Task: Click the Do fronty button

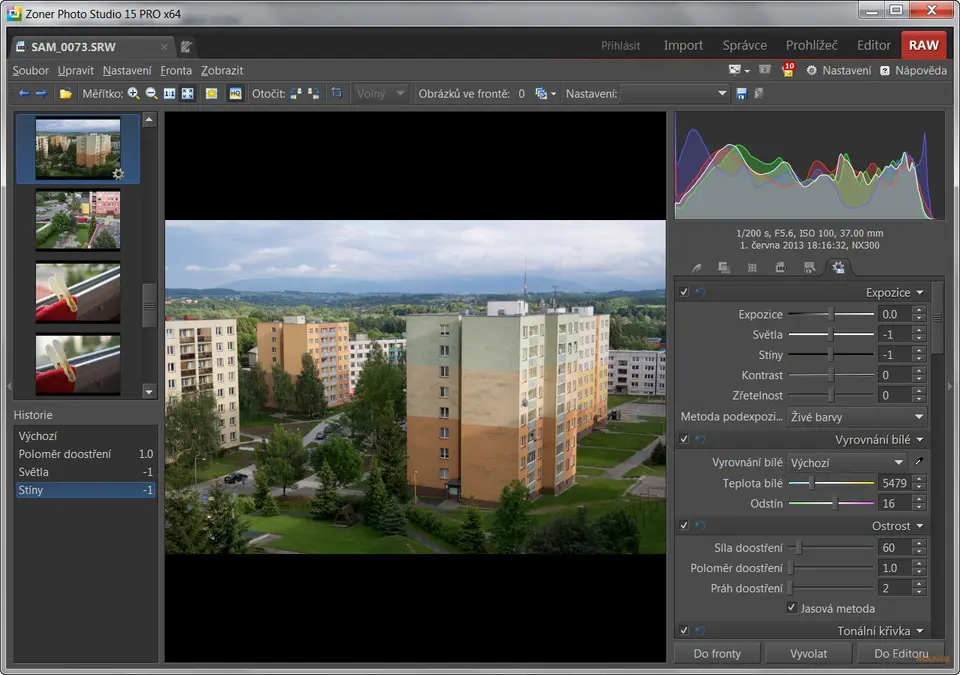Action: point(717,653)
